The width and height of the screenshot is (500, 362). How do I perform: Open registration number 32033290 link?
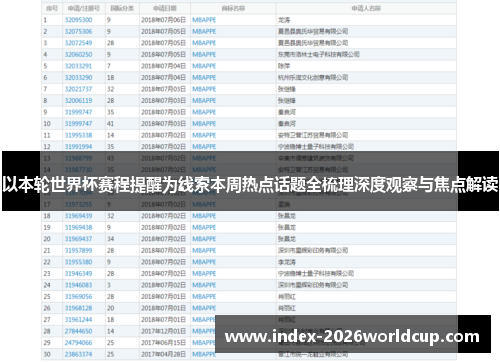78,78
